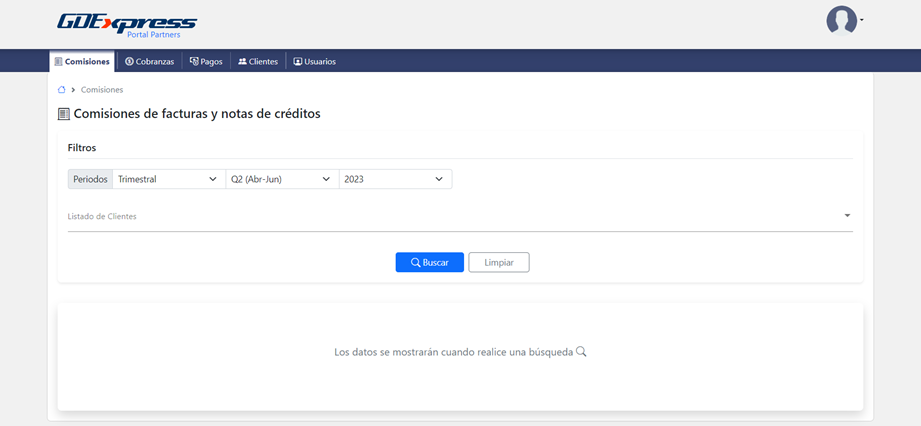The height and width of the screenshot is (426, 921).
Task: Expand the caret next to the user avatar
Action: point(862,20)
